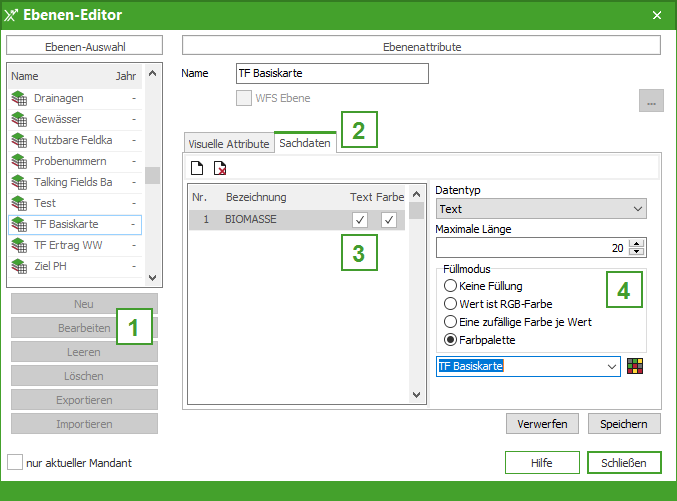Click the Speichern button
The height and width of the screenshot is (501, 677).
tap(624, 424)
